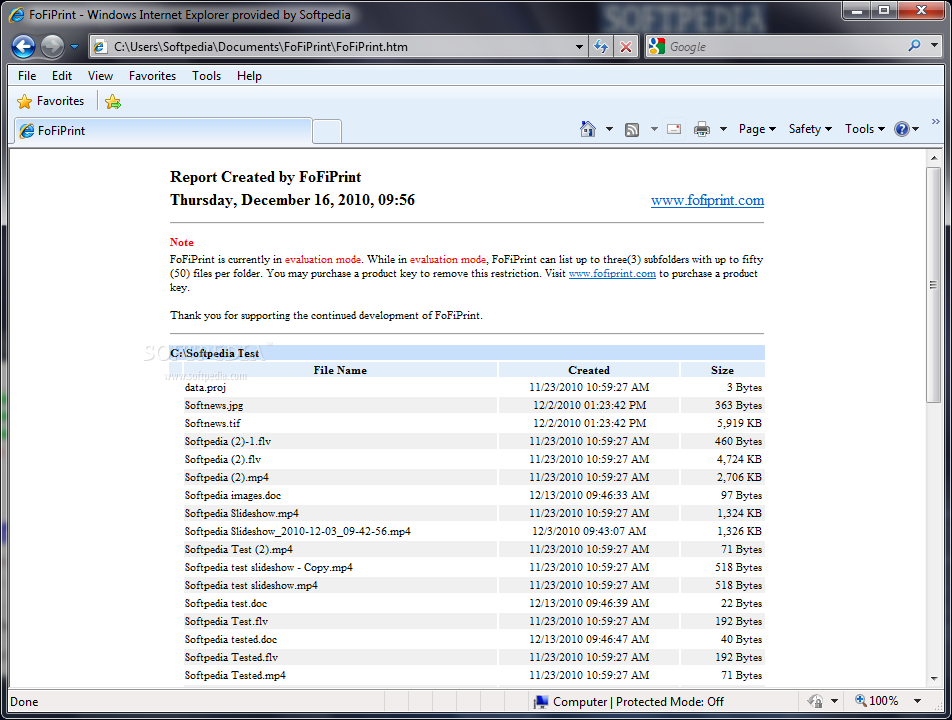Click inside the Google search box
The width and height of the screenshot is (952, 720).
(x=785, y=47)
